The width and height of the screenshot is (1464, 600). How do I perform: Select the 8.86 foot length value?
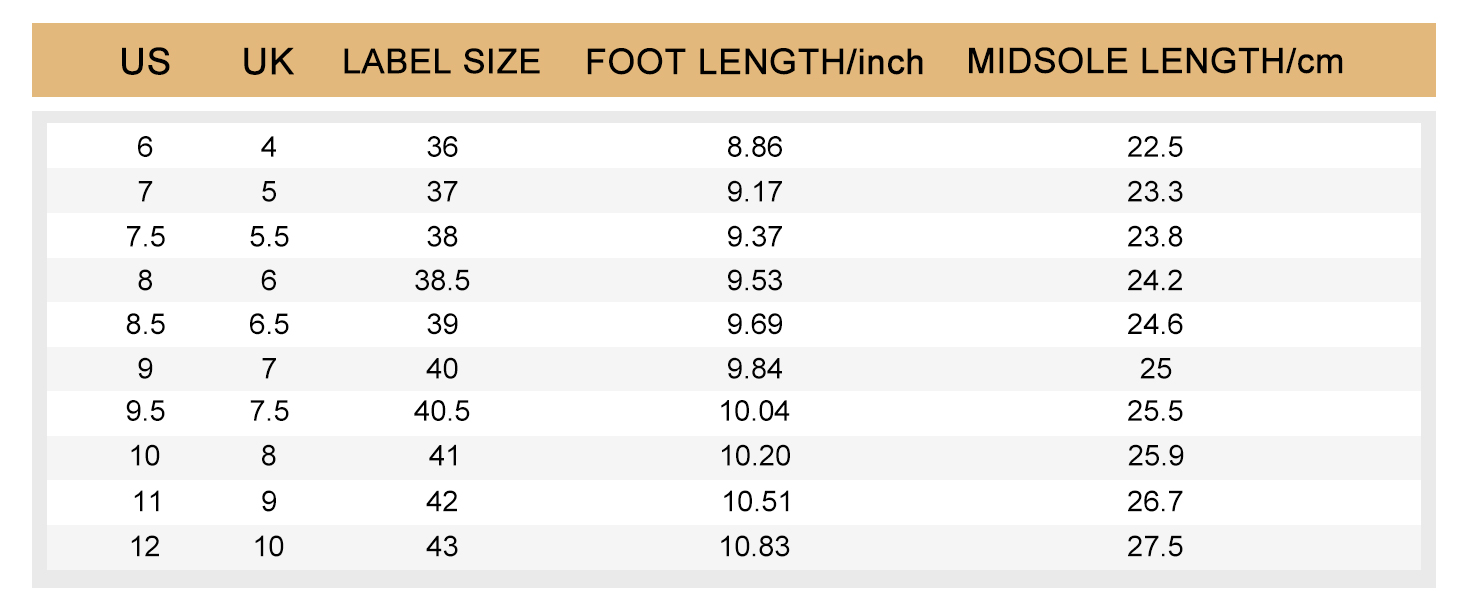coord(755,148)
